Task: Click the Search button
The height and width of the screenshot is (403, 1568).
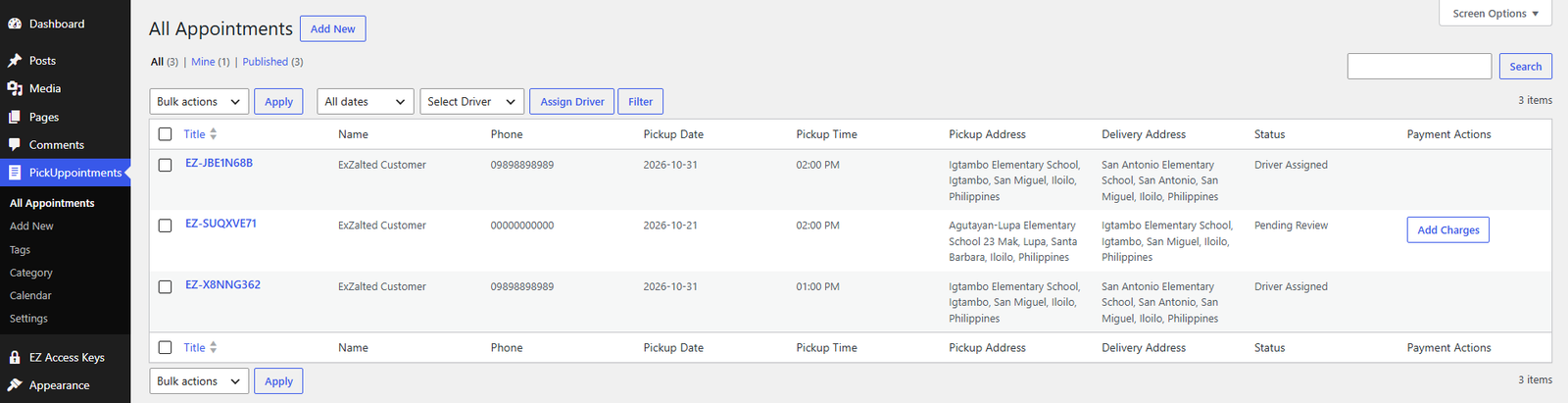Action: pos(1525,67)
